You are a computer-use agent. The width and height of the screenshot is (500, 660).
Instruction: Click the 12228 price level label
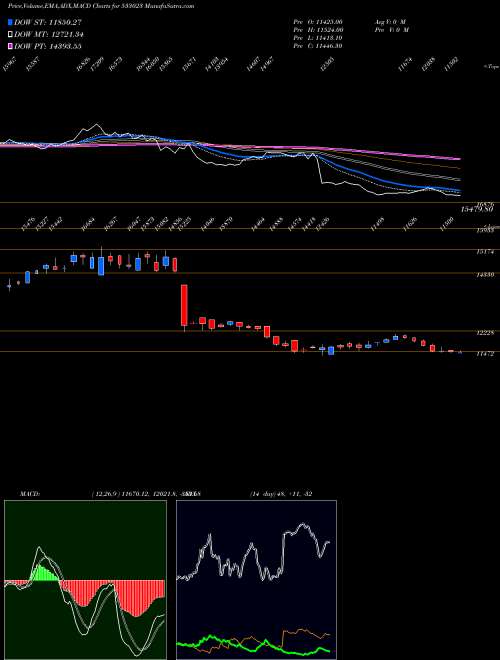click(x=485, y=333)
